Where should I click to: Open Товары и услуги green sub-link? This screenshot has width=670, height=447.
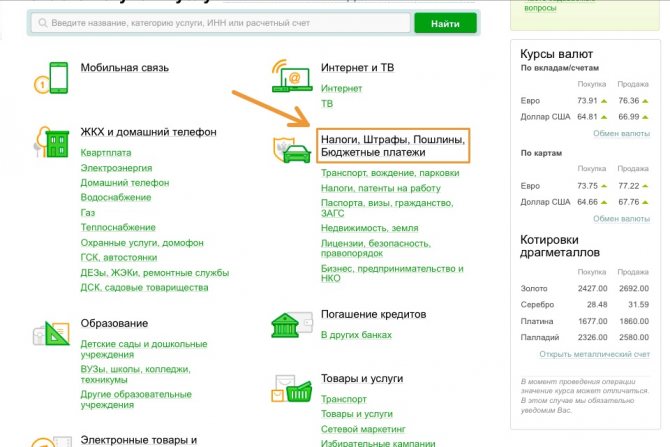point(357,414)
